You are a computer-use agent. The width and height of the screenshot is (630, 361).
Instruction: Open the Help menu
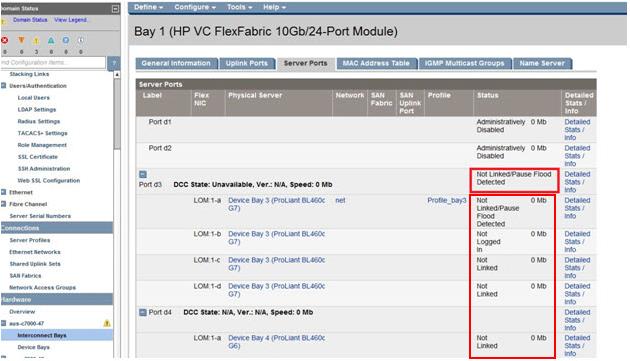click(x=274, y=7)
